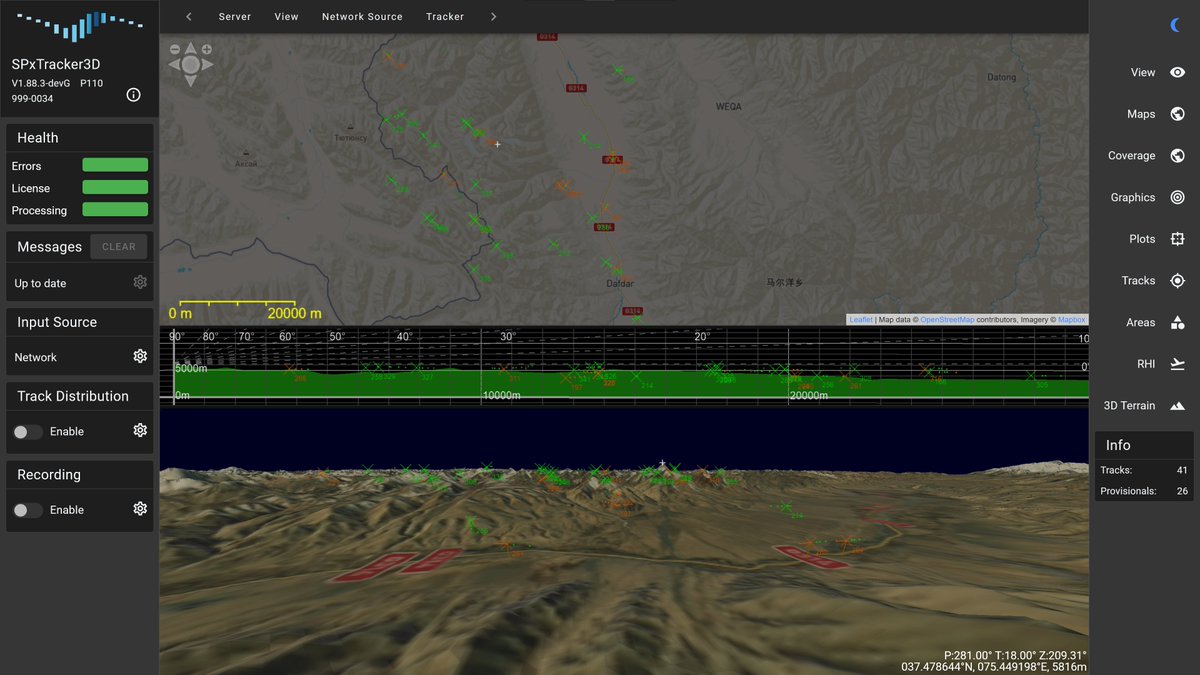This screenshot has height=675, width=1200.
Task: Click the white cross marker in 3D view
Action: coord(662,464)
